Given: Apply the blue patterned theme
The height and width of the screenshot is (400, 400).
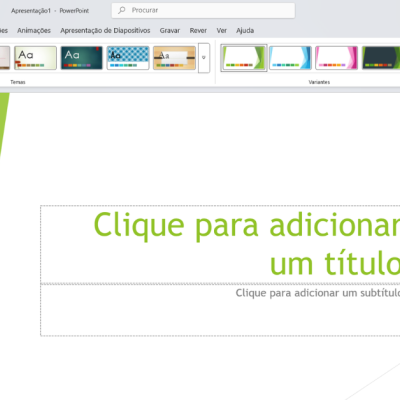Looking at the screenshot, I should 128,58.
